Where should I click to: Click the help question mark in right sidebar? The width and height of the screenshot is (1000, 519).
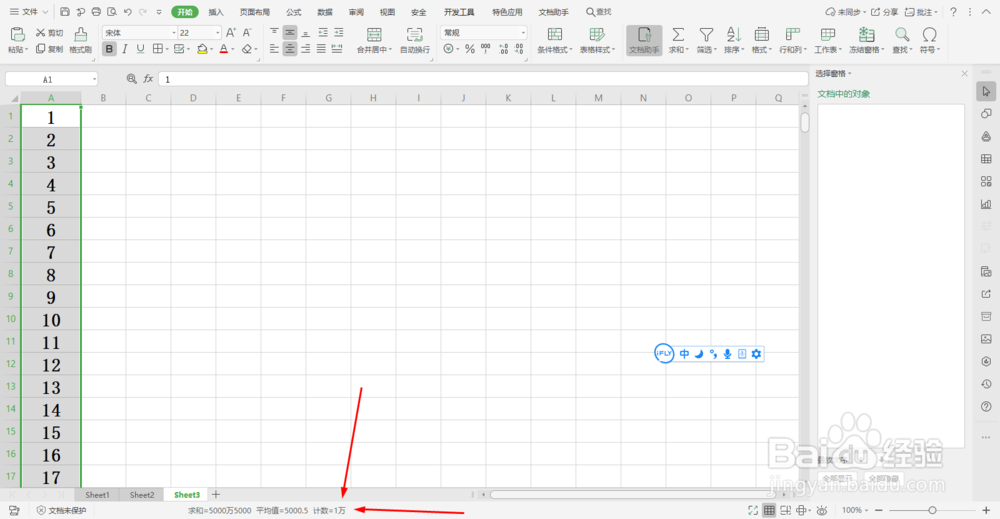pyautogui.click(x=986, y=407)
